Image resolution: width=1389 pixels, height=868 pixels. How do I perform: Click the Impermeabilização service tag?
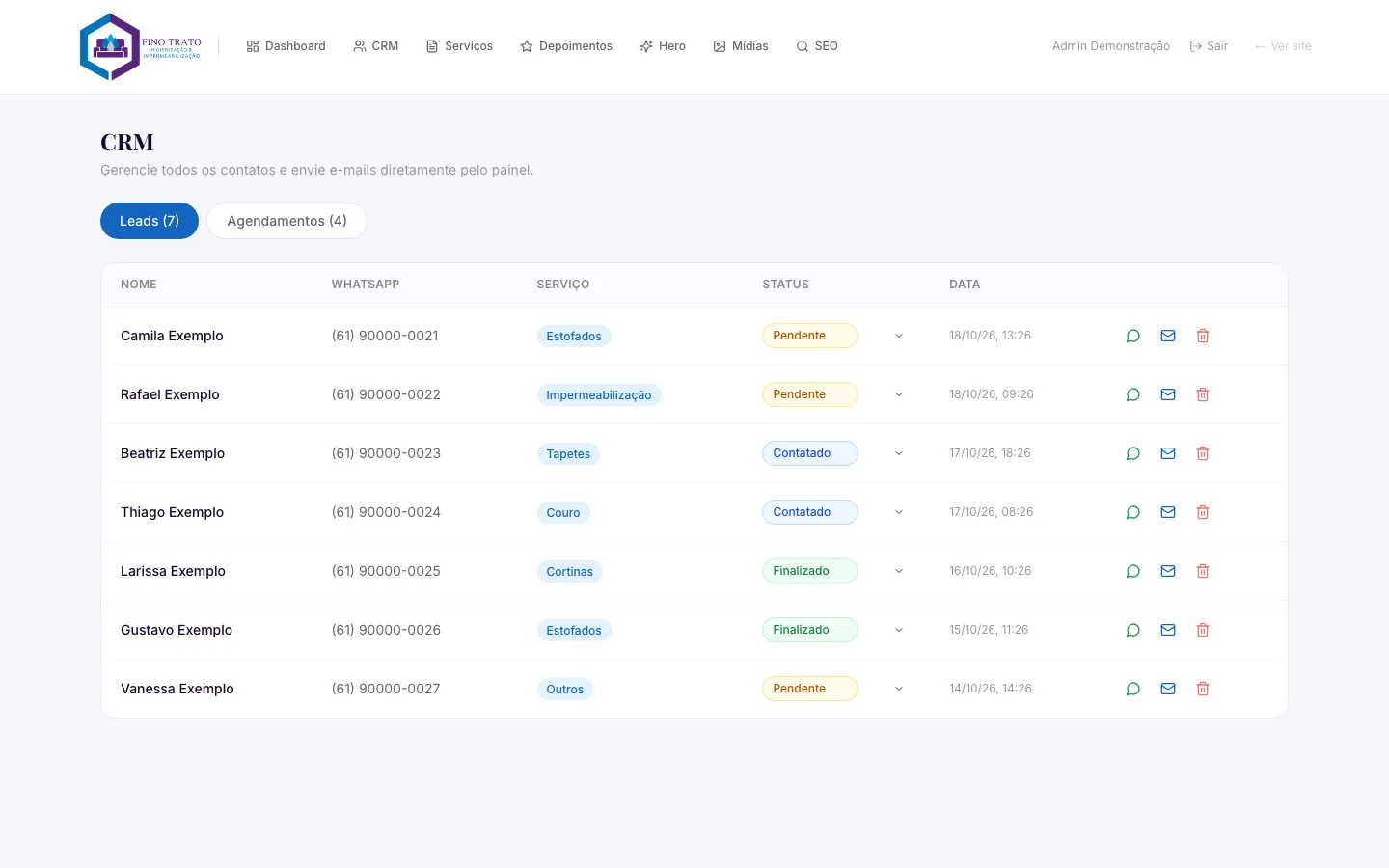click(599, 395)
